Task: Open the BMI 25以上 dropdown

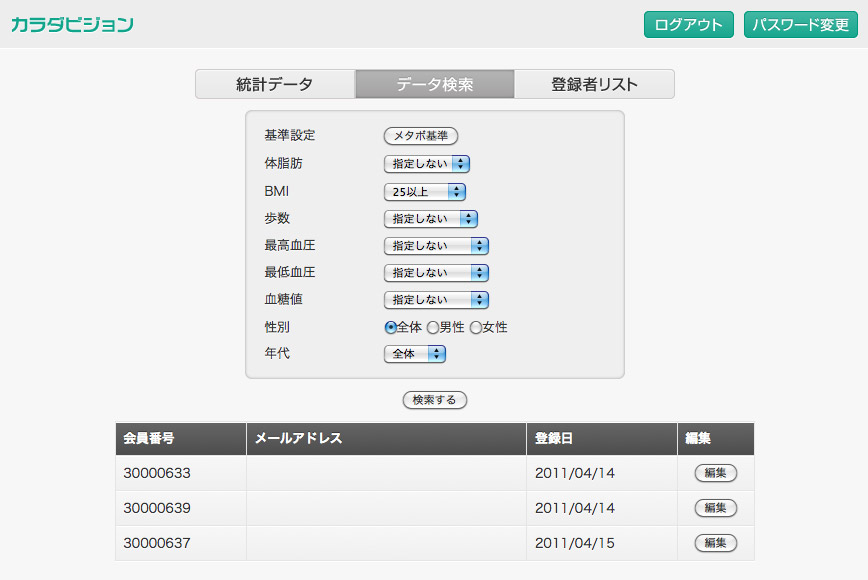Action: (425, 192)
